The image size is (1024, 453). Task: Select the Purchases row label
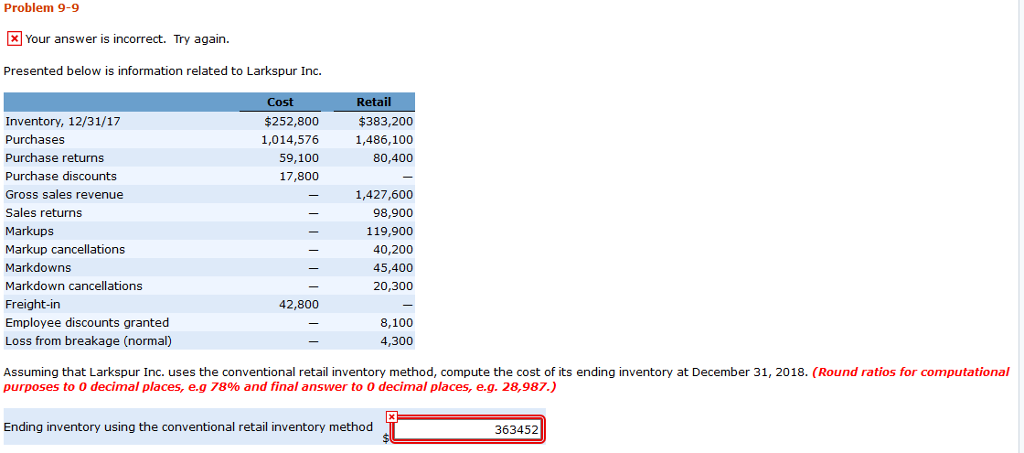click(x=35, y=140)
